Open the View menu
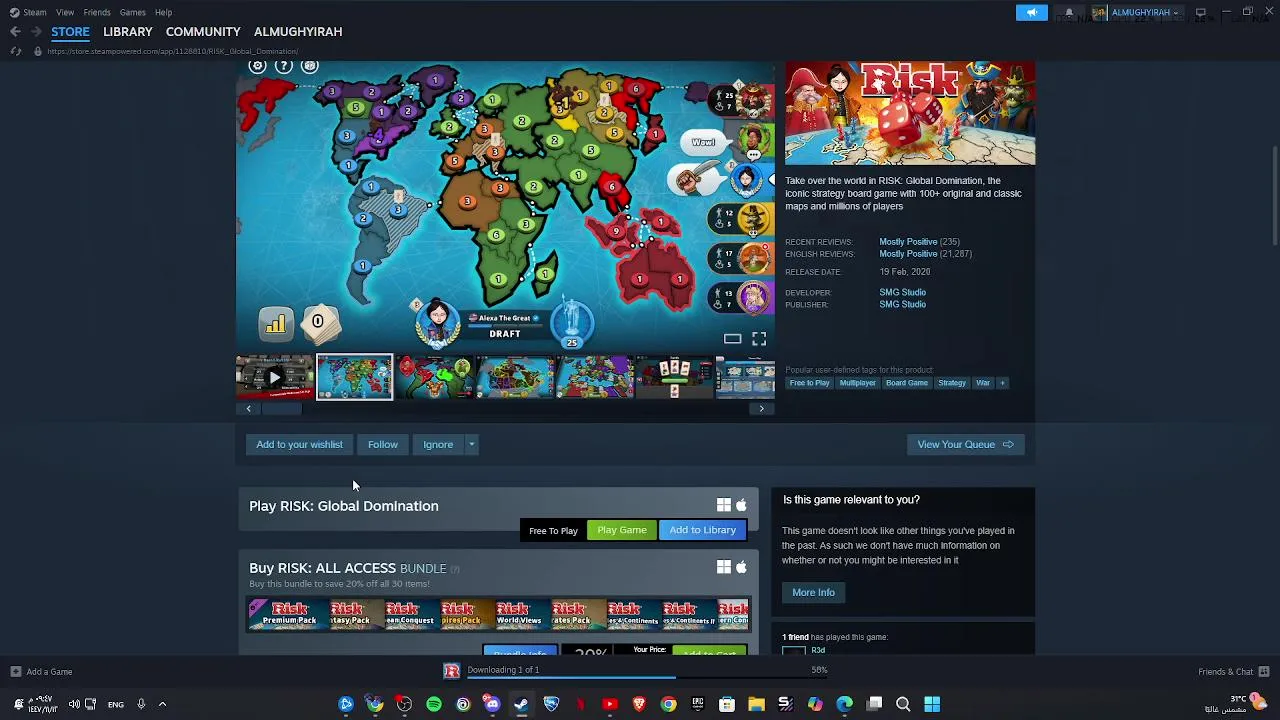The height and width of the screenshot is (720, 1280). coord(65,12)
